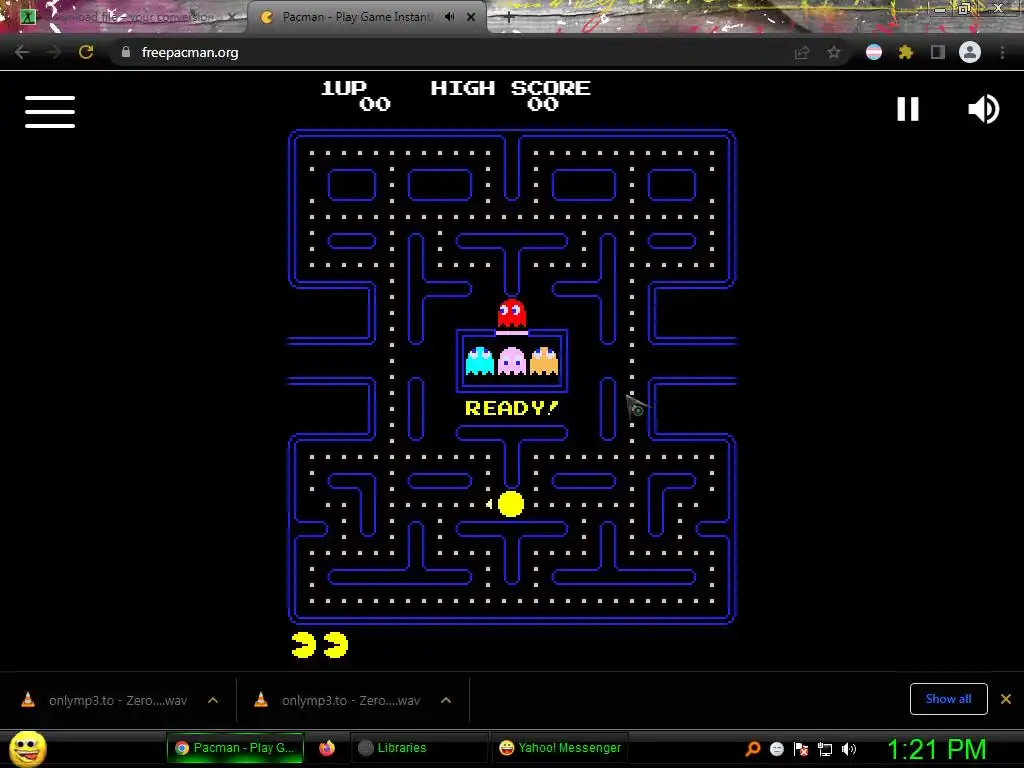Open Firefox from the taskbar
This screenshot has height=768, width=1024.
327,748
